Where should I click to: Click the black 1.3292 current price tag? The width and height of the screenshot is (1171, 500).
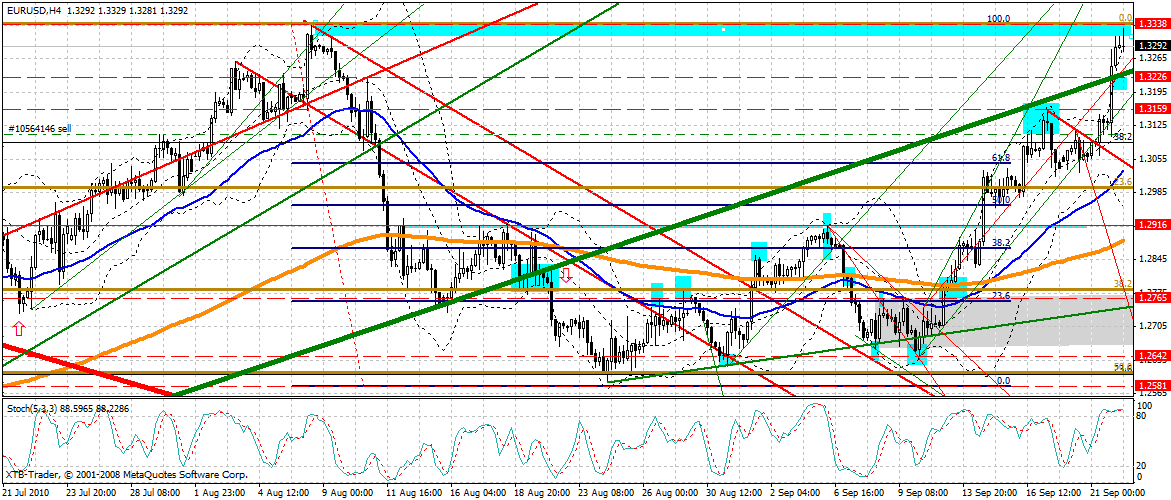tap(1151, 45)
